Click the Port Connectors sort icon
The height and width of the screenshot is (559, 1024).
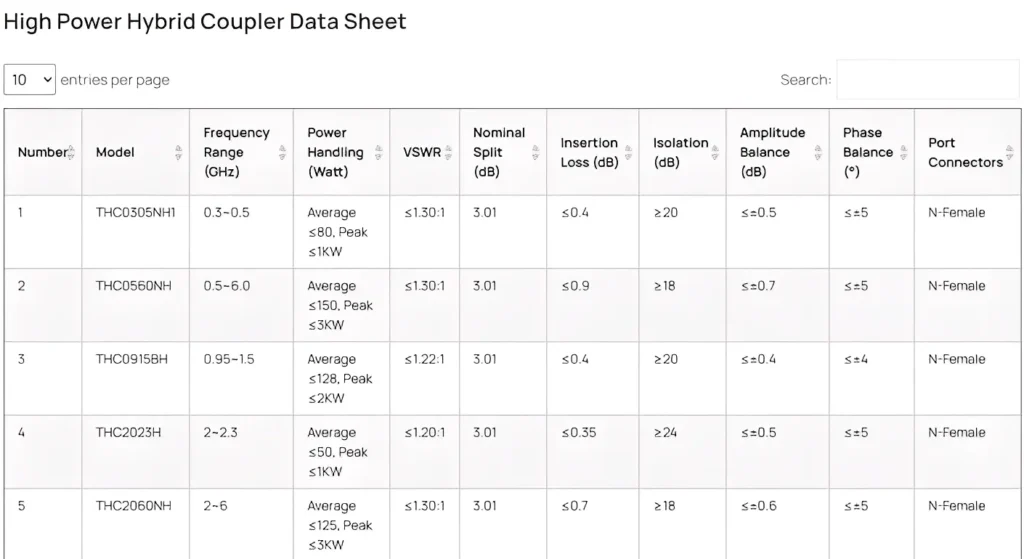click(x=1009, y=152)
